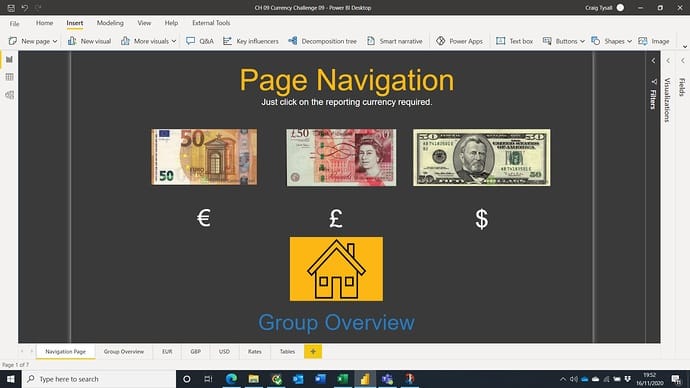Click the dollar banknote image

481,157
